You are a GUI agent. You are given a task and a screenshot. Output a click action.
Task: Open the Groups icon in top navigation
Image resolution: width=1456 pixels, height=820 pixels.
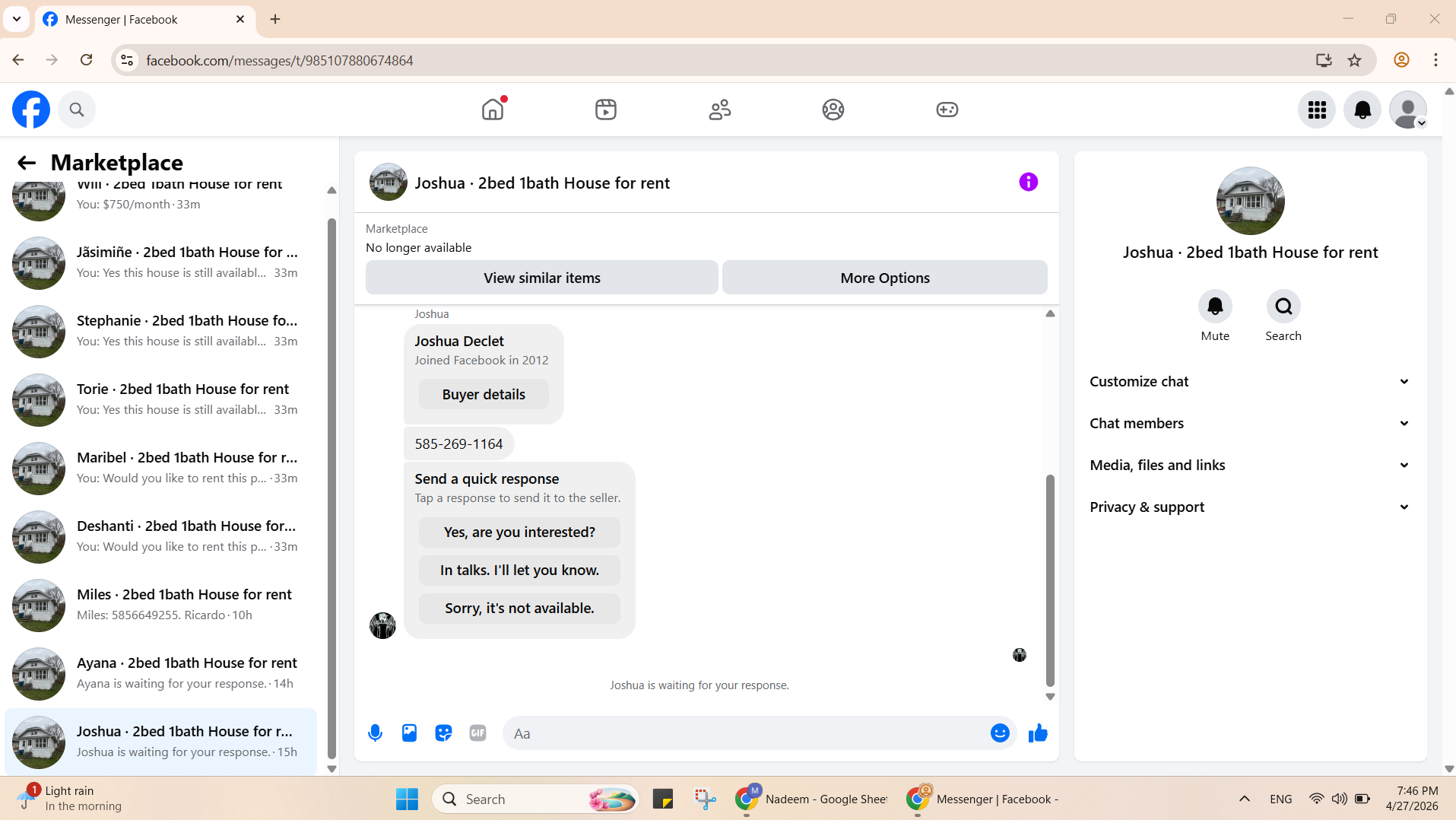[833, 110]
